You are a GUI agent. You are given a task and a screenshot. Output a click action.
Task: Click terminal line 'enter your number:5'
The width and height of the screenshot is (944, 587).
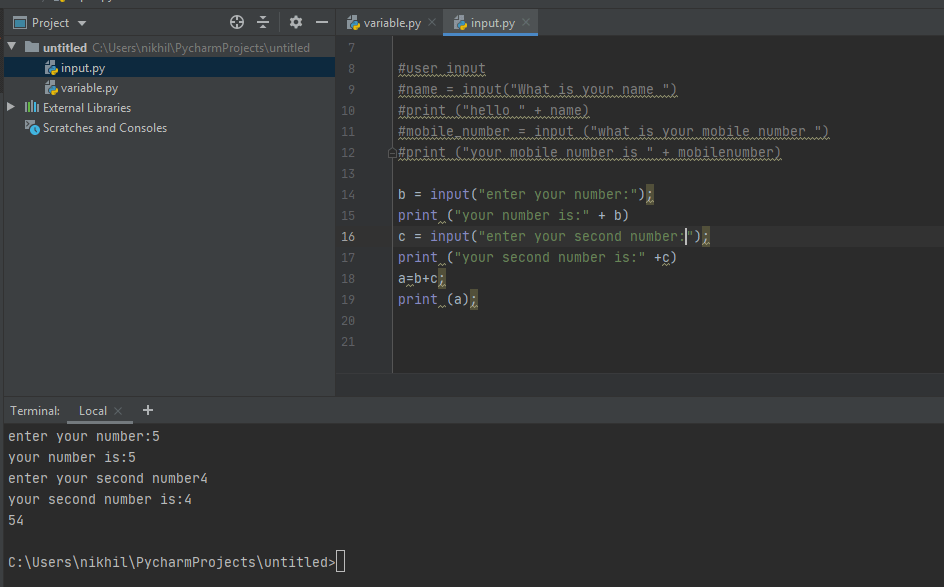(x=84, y=436)
